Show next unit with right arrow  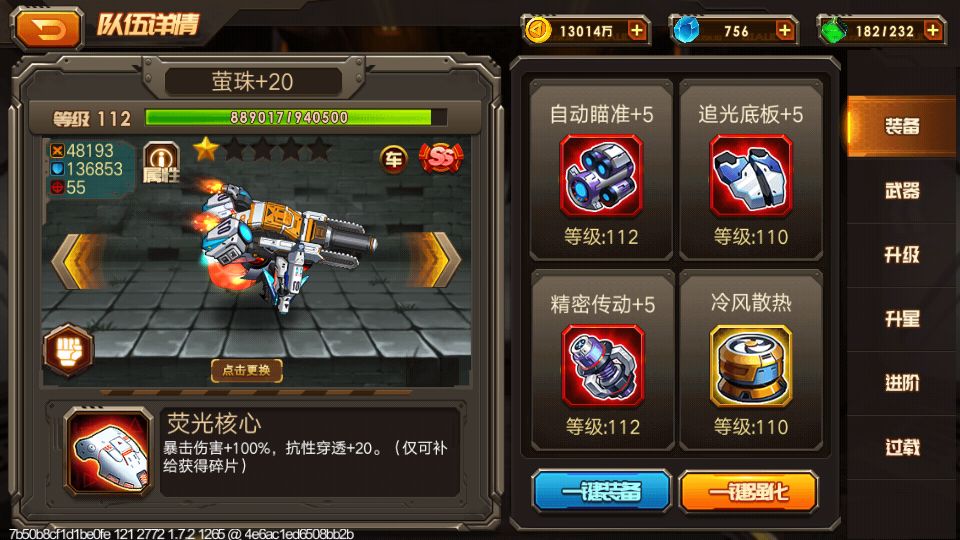click(x=433, y=259)
